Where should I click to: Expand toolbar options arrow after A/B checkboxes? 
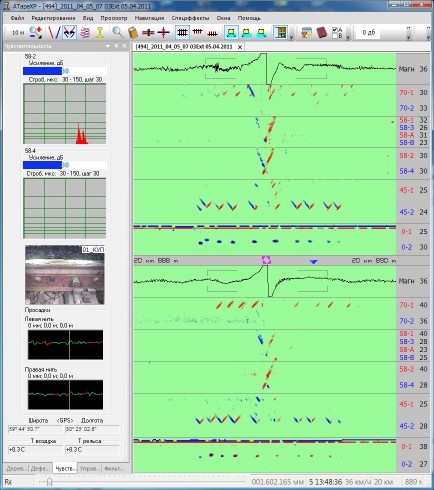click(x=349, y=37)
